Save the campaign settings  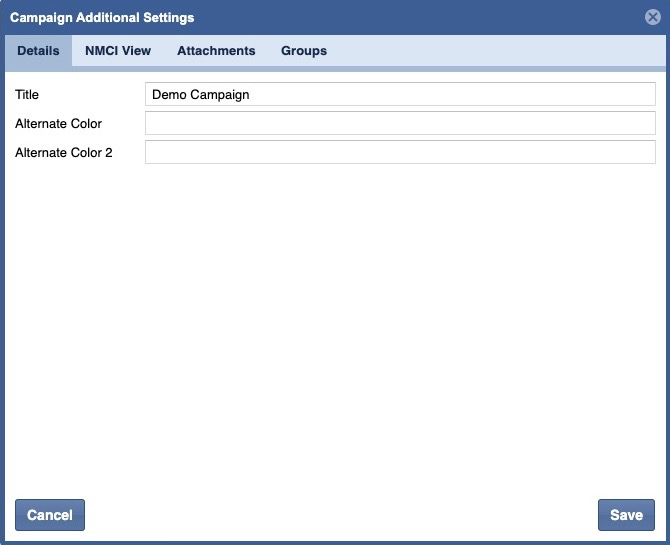626,515
